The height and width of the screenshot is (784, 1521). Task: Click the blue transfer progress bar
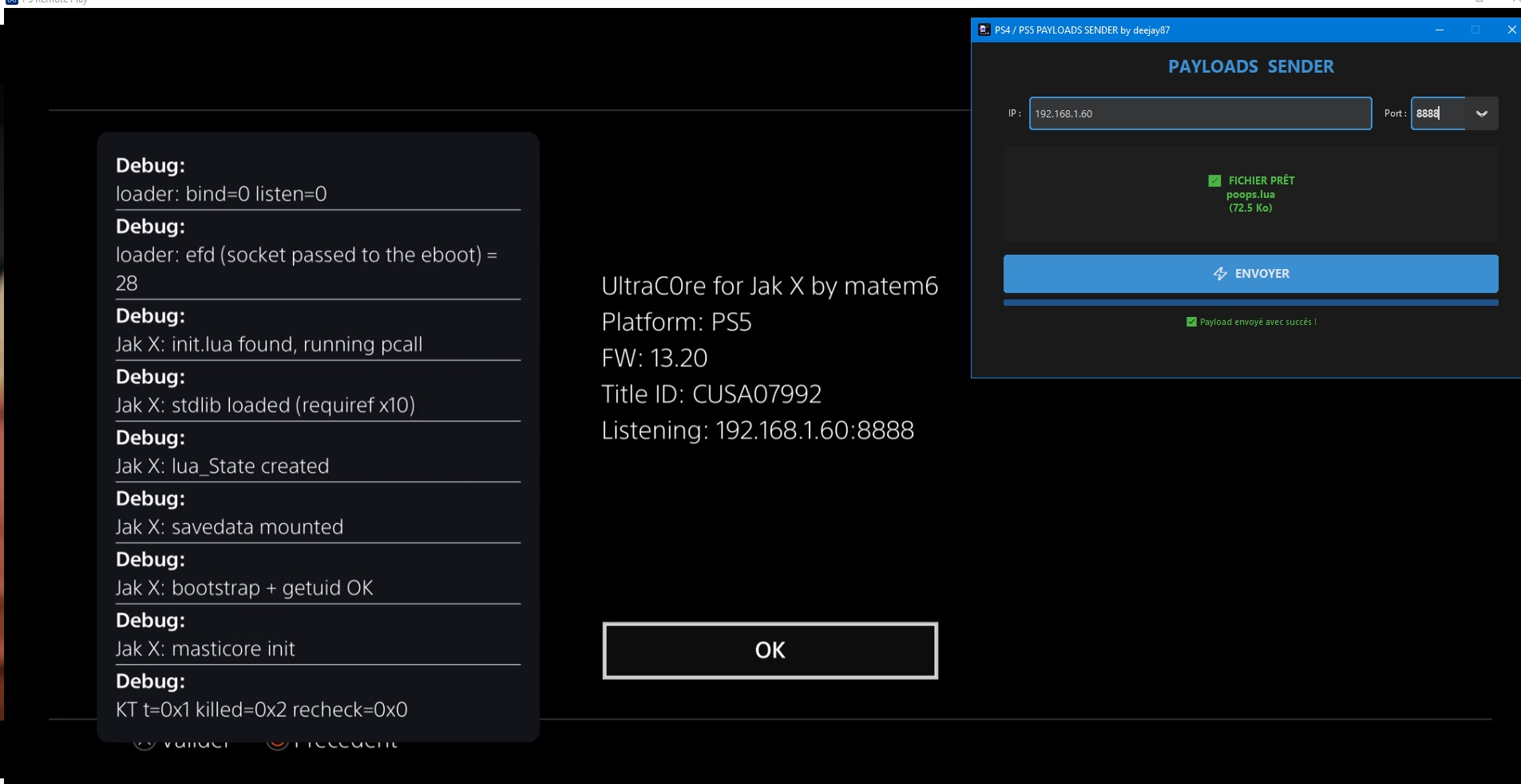point(1250,303)
